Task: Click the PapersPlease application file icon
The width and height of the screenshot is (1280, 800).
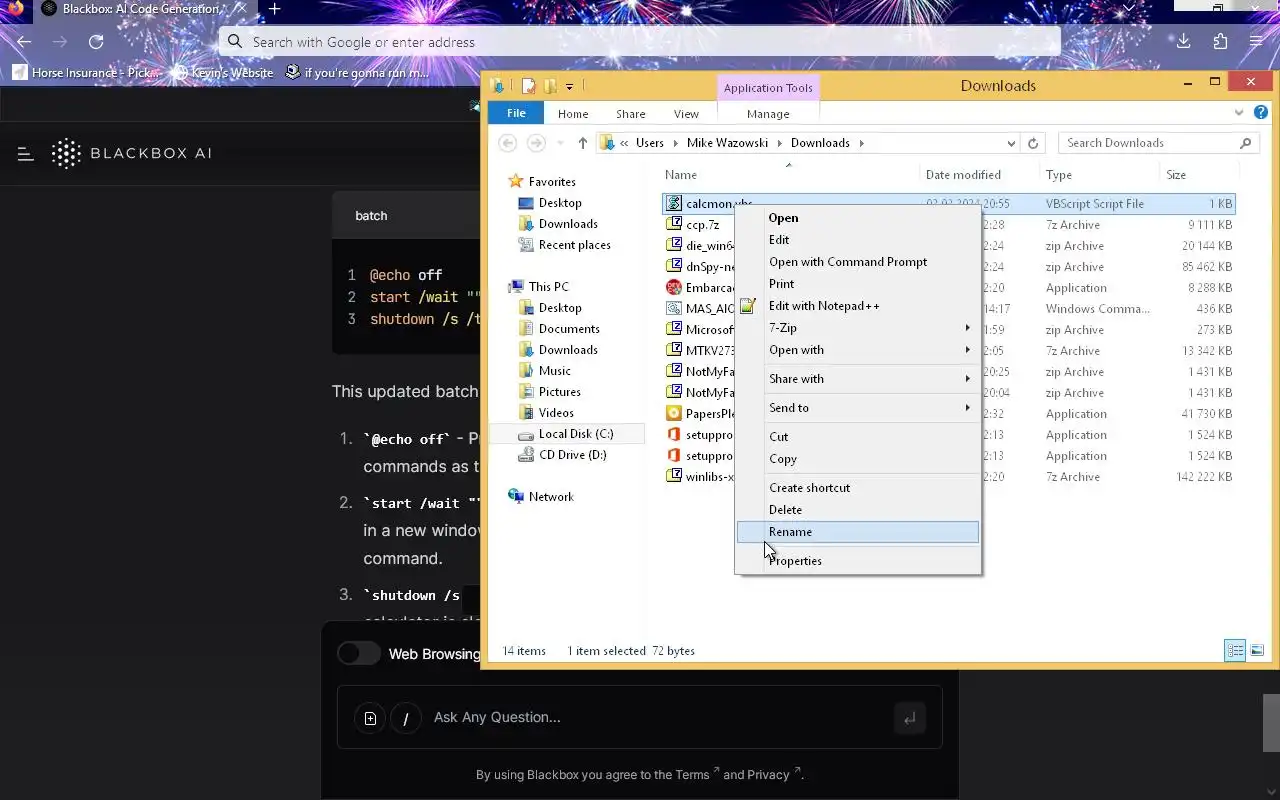Action: coord(674,414)
